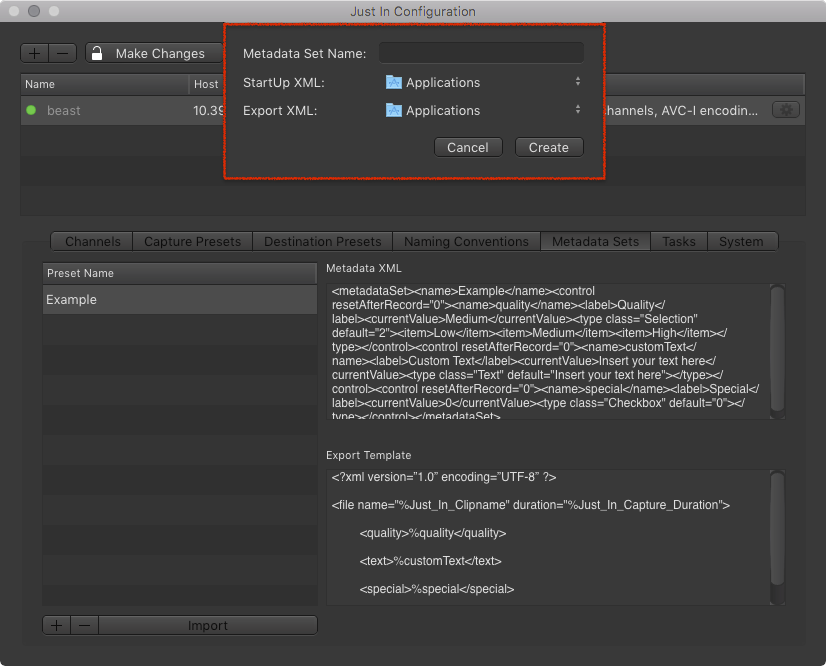Remove host with the top minus button
The width and height of the screenshot is (826, 666).
(x=63, y=53)
